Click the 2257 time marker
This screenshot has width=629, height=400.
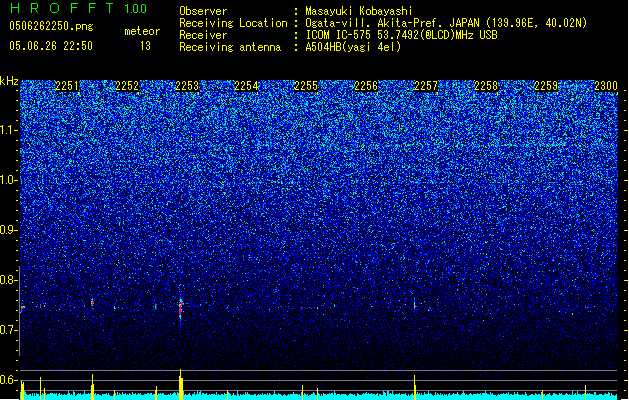click(426, 86)
